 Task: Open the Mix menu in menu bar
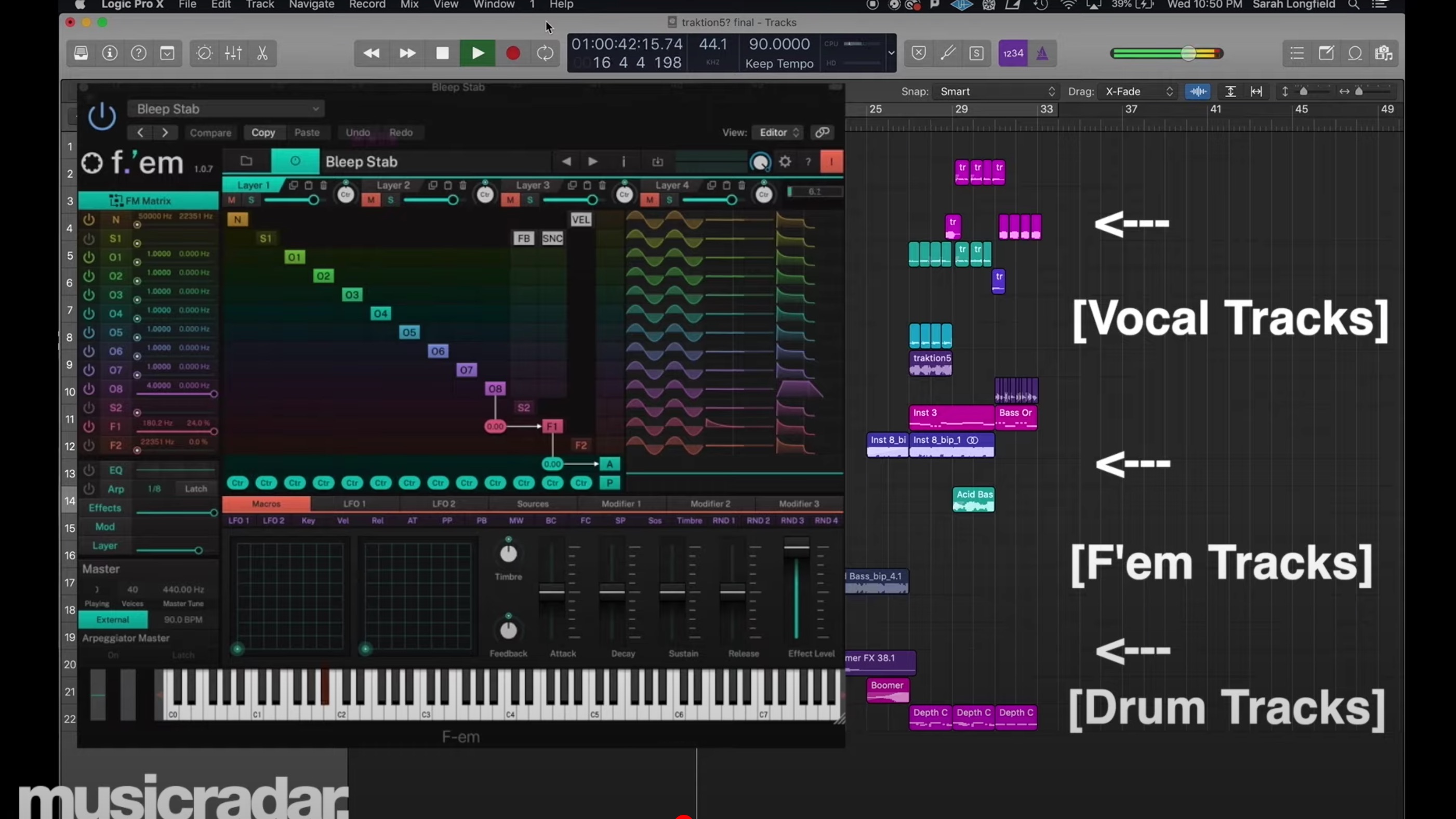(409, 5)
